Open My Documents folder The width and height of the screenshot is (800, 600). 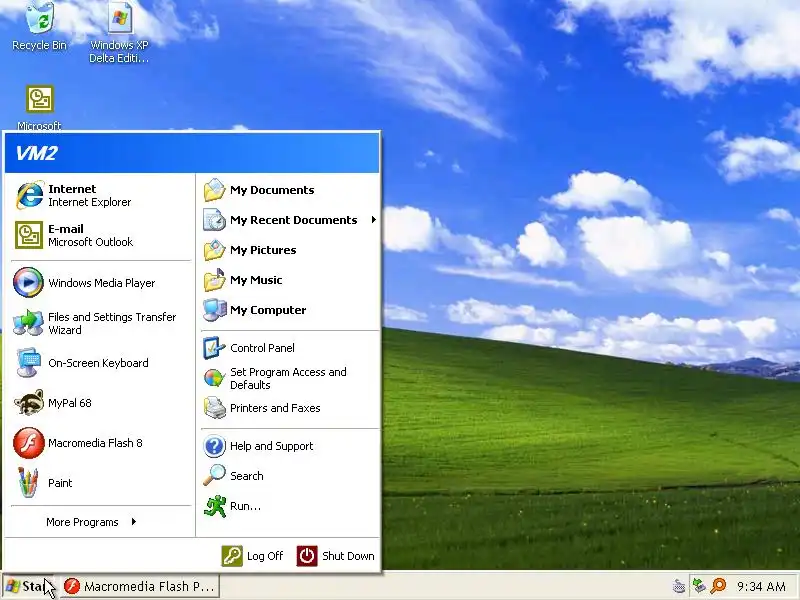(290, 190)
